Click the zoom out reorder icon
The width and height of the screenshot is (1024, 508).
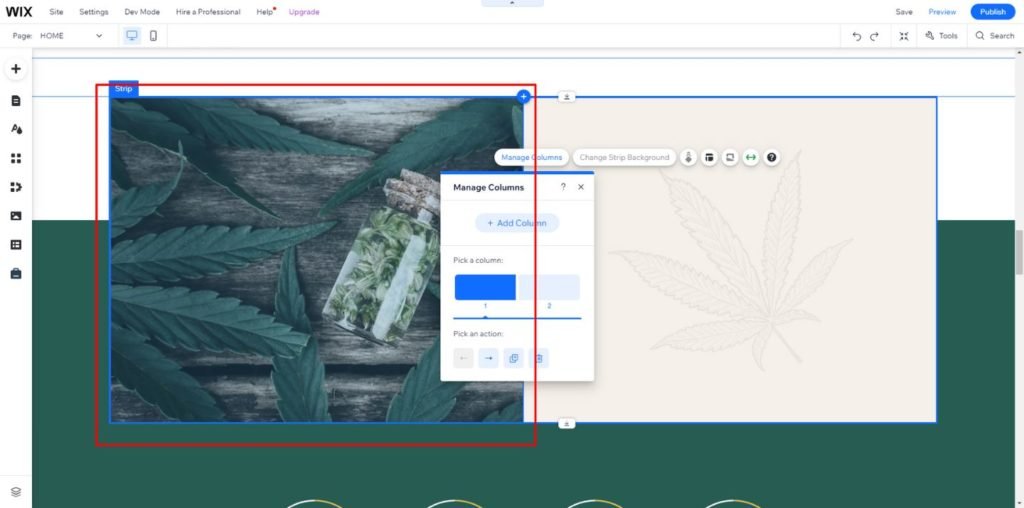[904, 36]
